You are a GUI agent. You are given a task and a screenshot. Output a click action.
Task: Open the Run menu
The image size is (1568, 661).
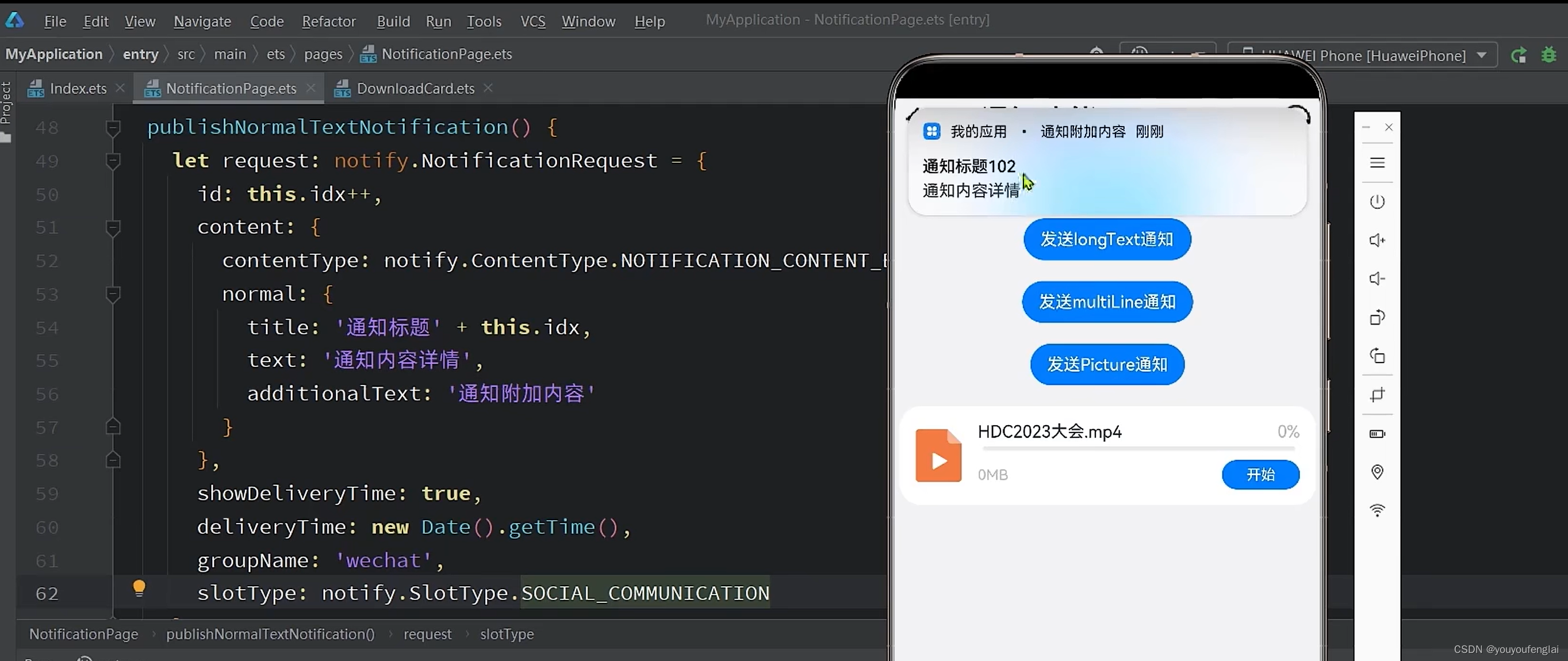pos(438,21)
